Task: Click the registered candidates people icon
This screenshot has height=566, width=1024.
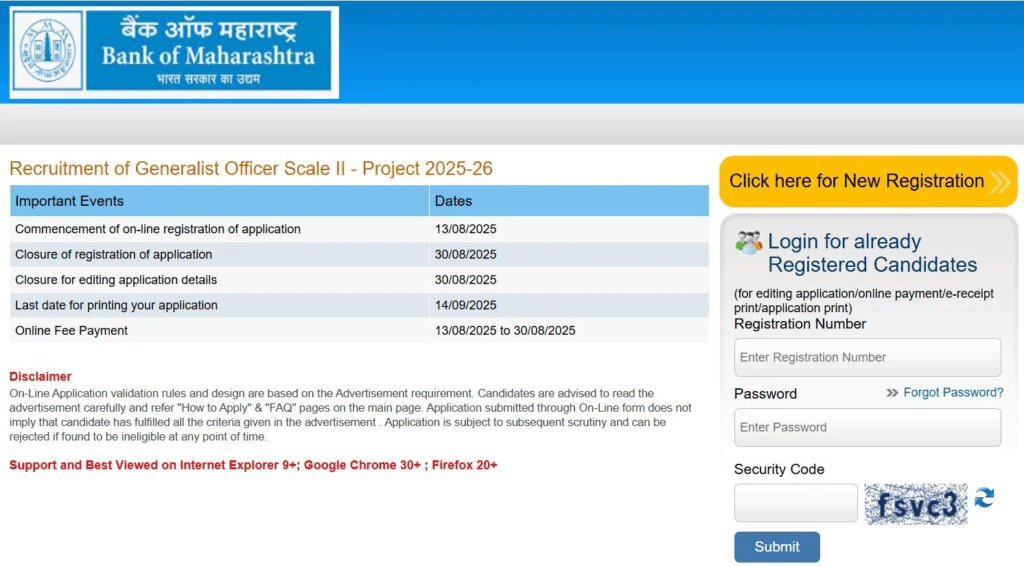Action: pyautogui.click(x=748, y=243)
